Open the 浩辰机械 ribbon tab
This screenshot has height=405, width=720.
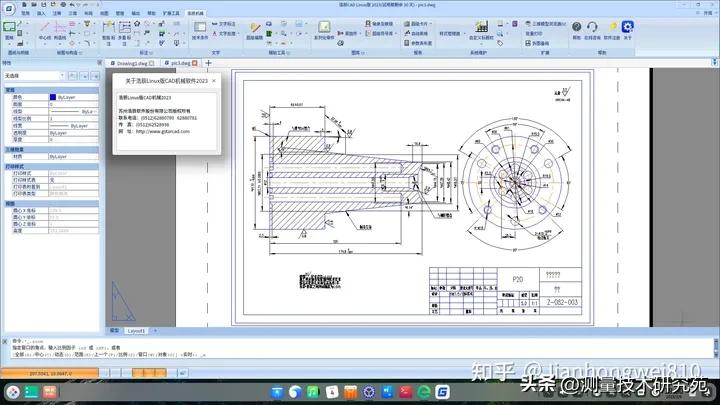click(197, 14)
